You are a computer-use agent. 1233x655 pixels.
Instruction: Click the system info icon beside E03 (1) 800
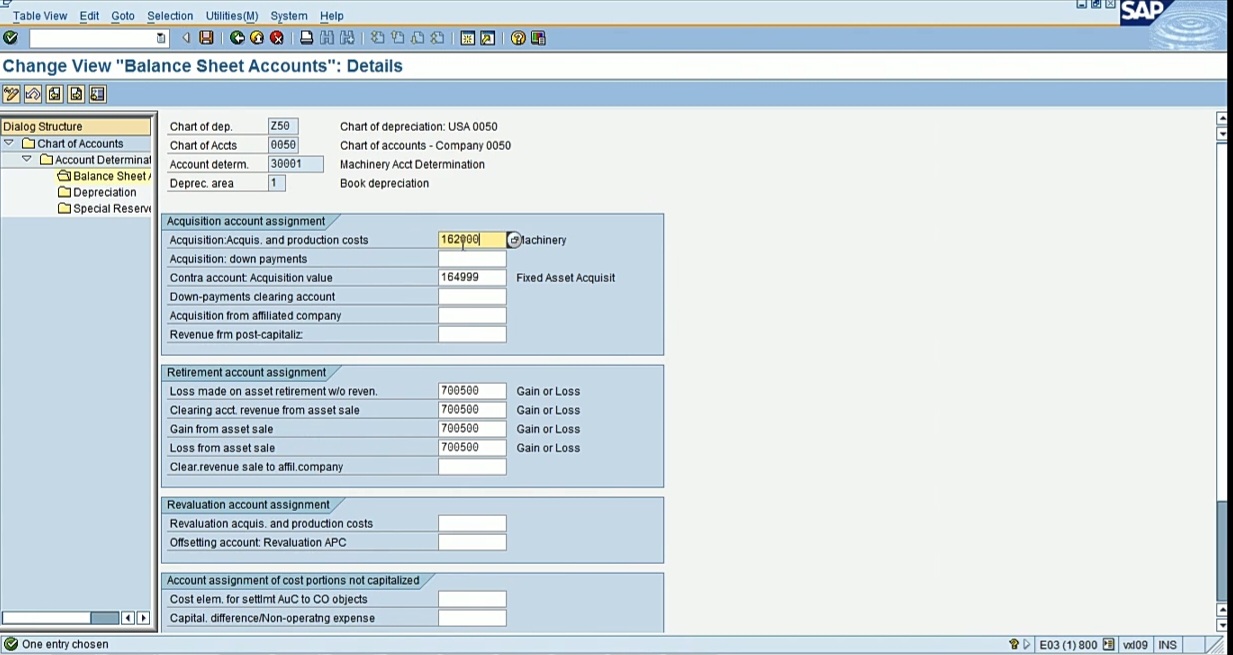[x=1108, y=645]
